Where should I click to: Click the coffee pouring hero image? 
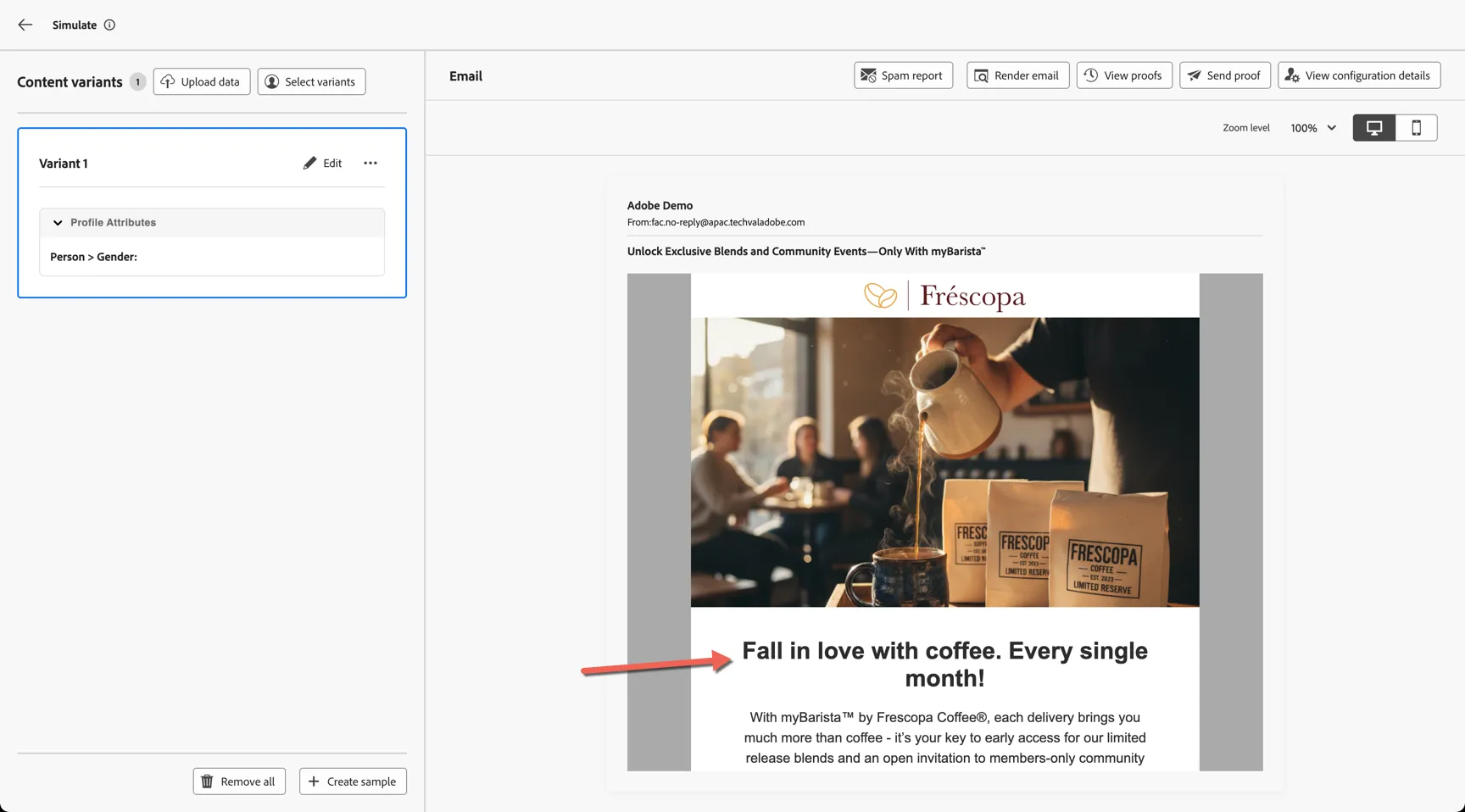[x=944, y=462]
